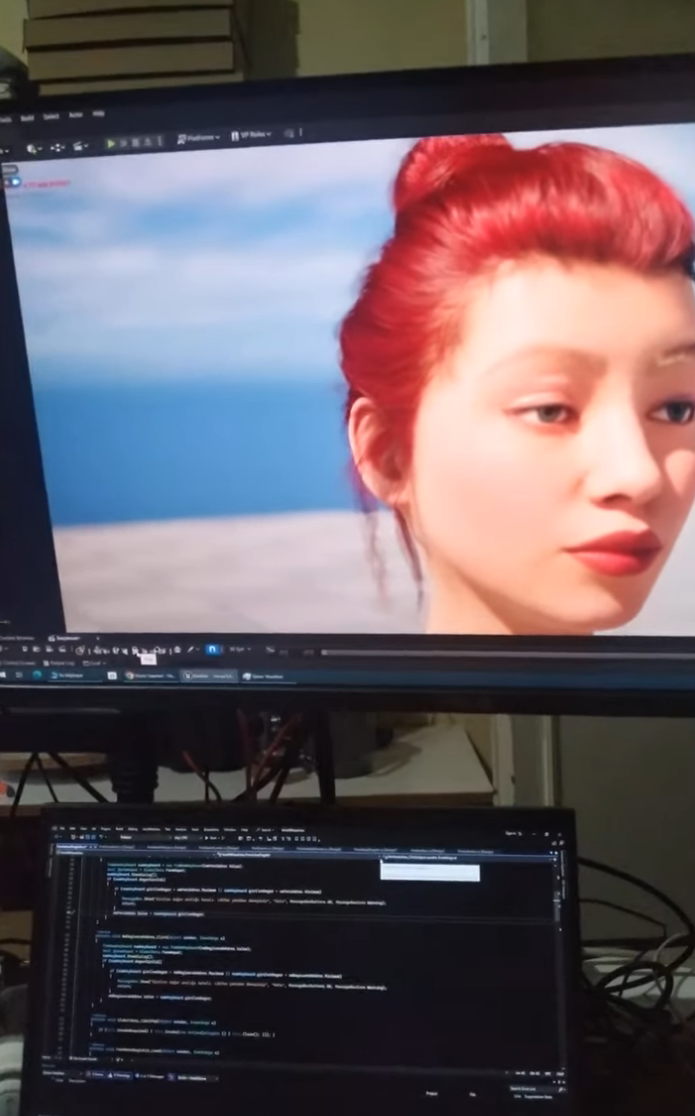The height and width of the screenshot is (1116, 695).
Task: Click the white dropdown box in Visual Studio
Action: point(430,872)
